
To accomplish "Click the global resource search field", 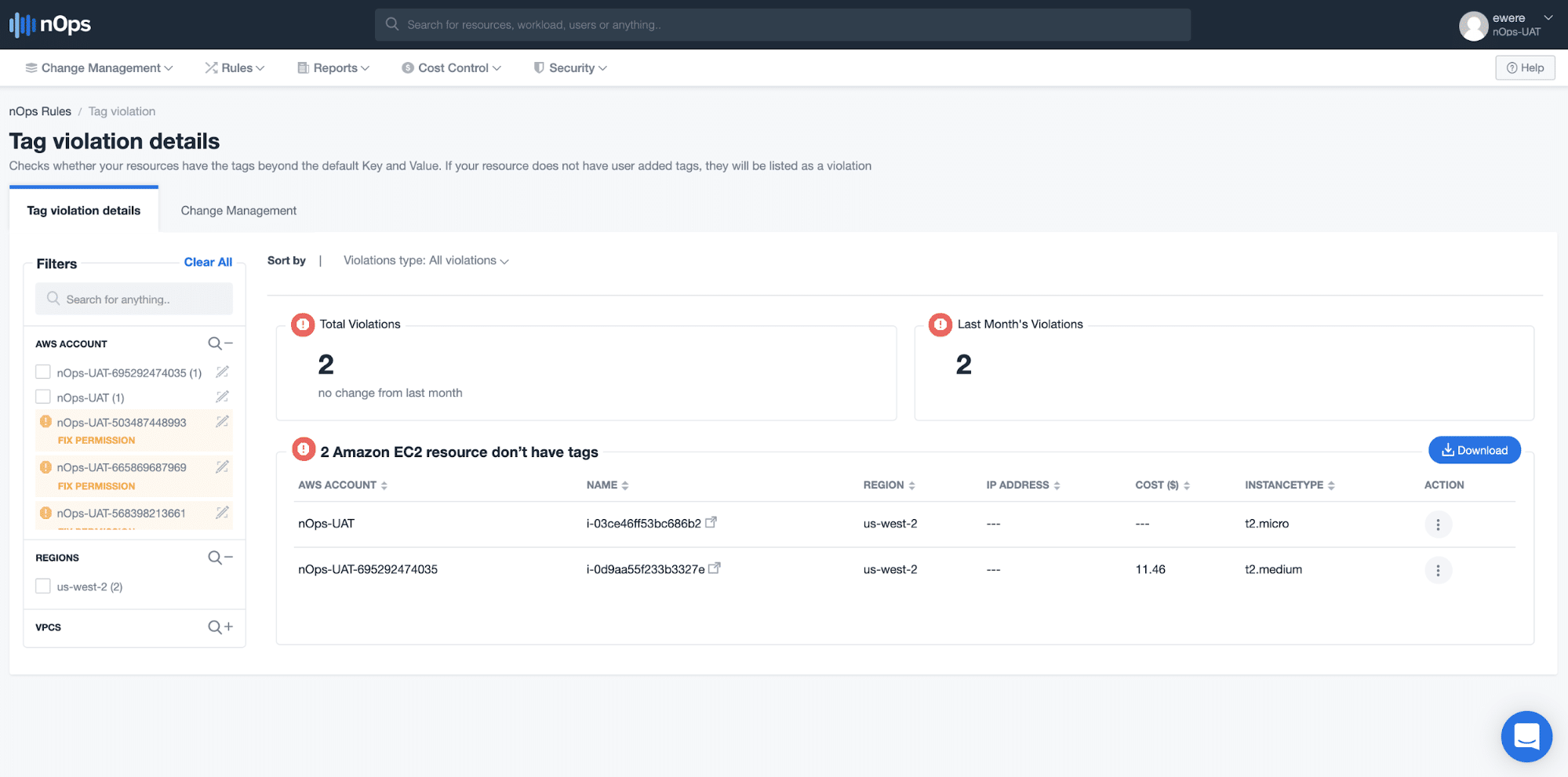I will (783, 25).
